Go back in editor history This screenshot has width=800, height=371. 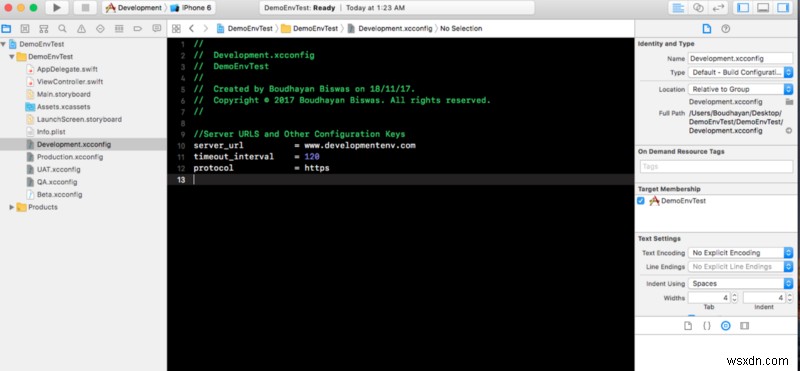(x=191, y=29)
